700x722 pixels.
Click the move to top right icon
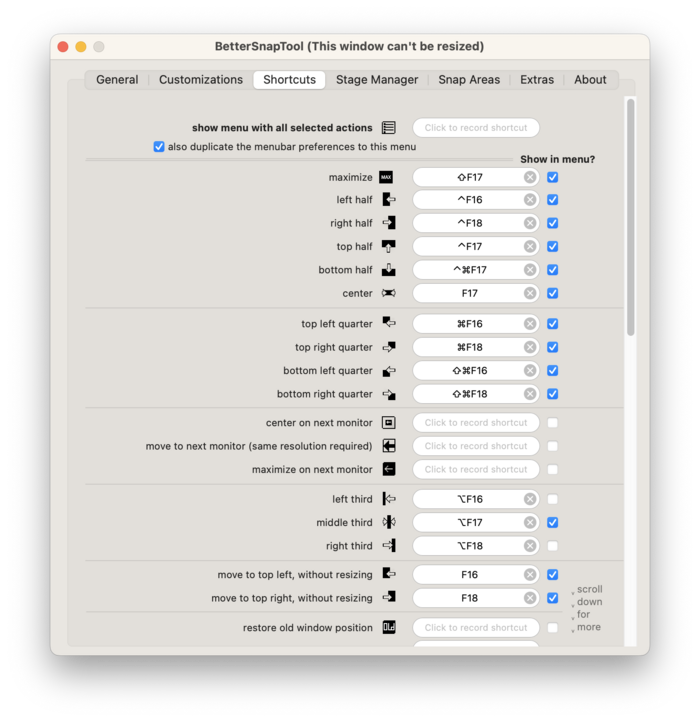point(389,597)
